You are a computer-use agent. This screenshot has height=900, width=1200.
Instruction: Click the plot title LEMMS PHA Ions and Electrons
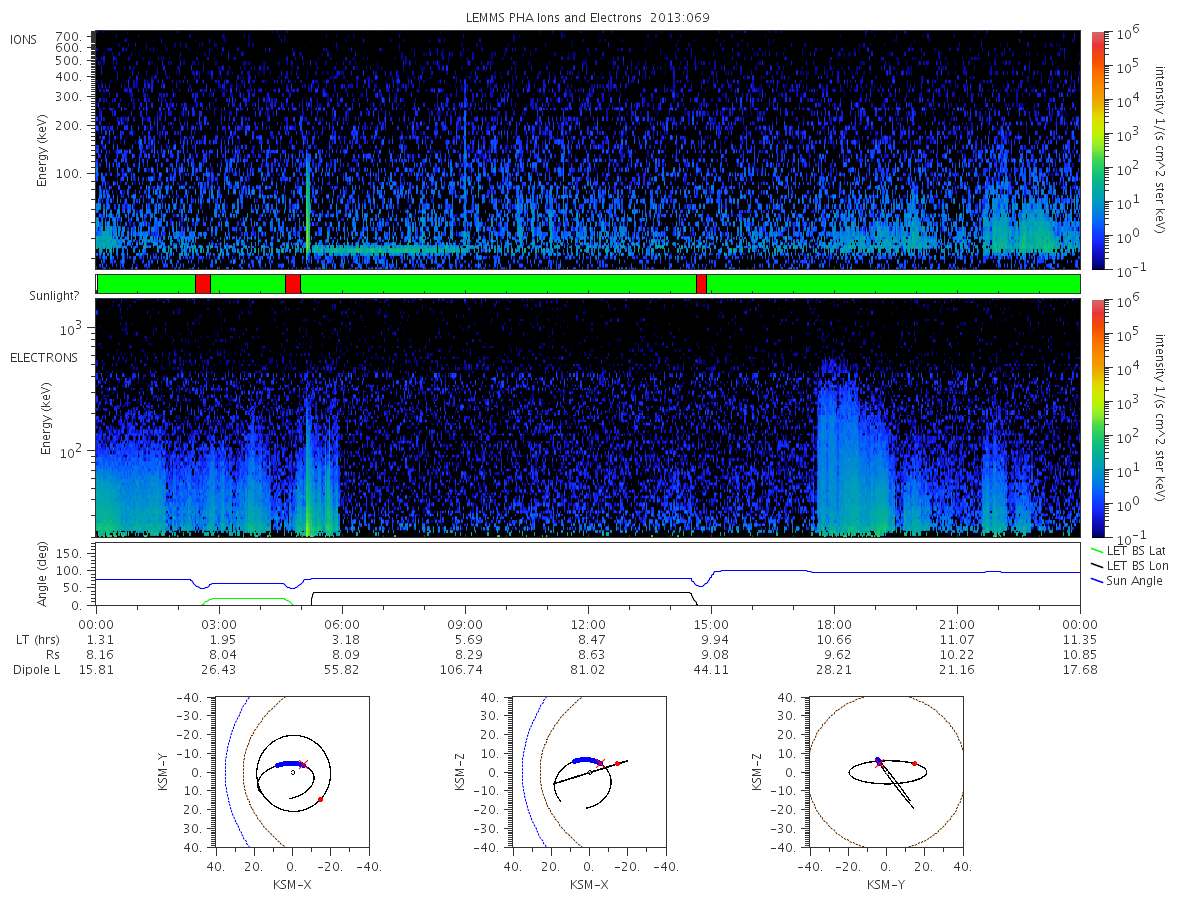pos(587,17)
